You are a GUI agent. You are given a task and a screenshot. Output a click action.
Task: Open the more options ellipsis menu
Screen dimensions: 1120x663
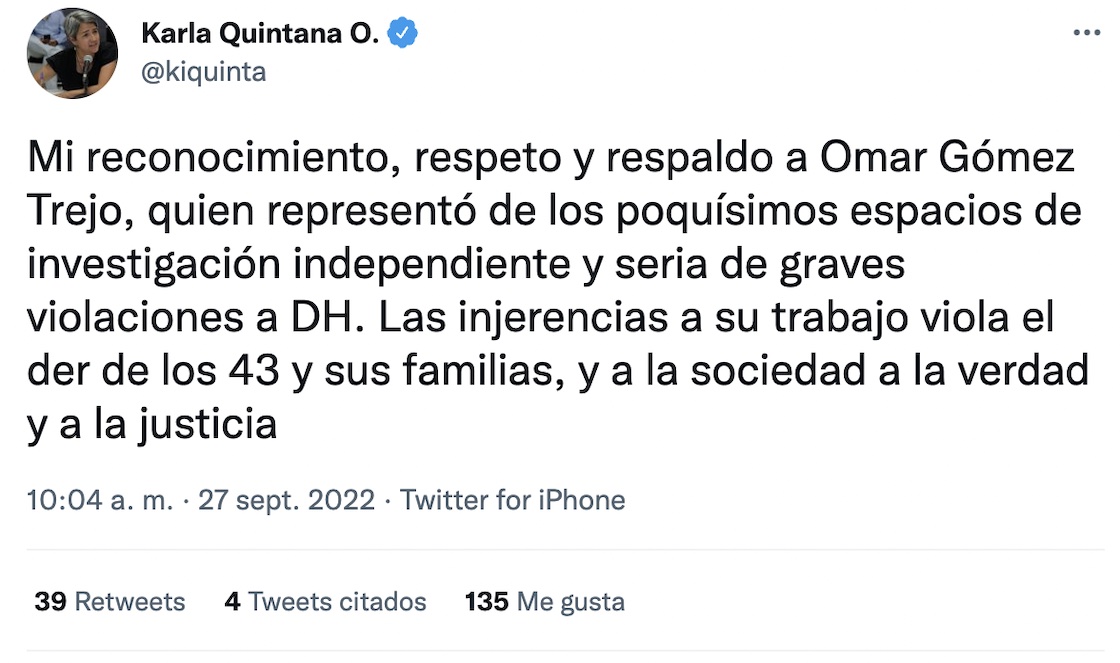(1086, 33)
